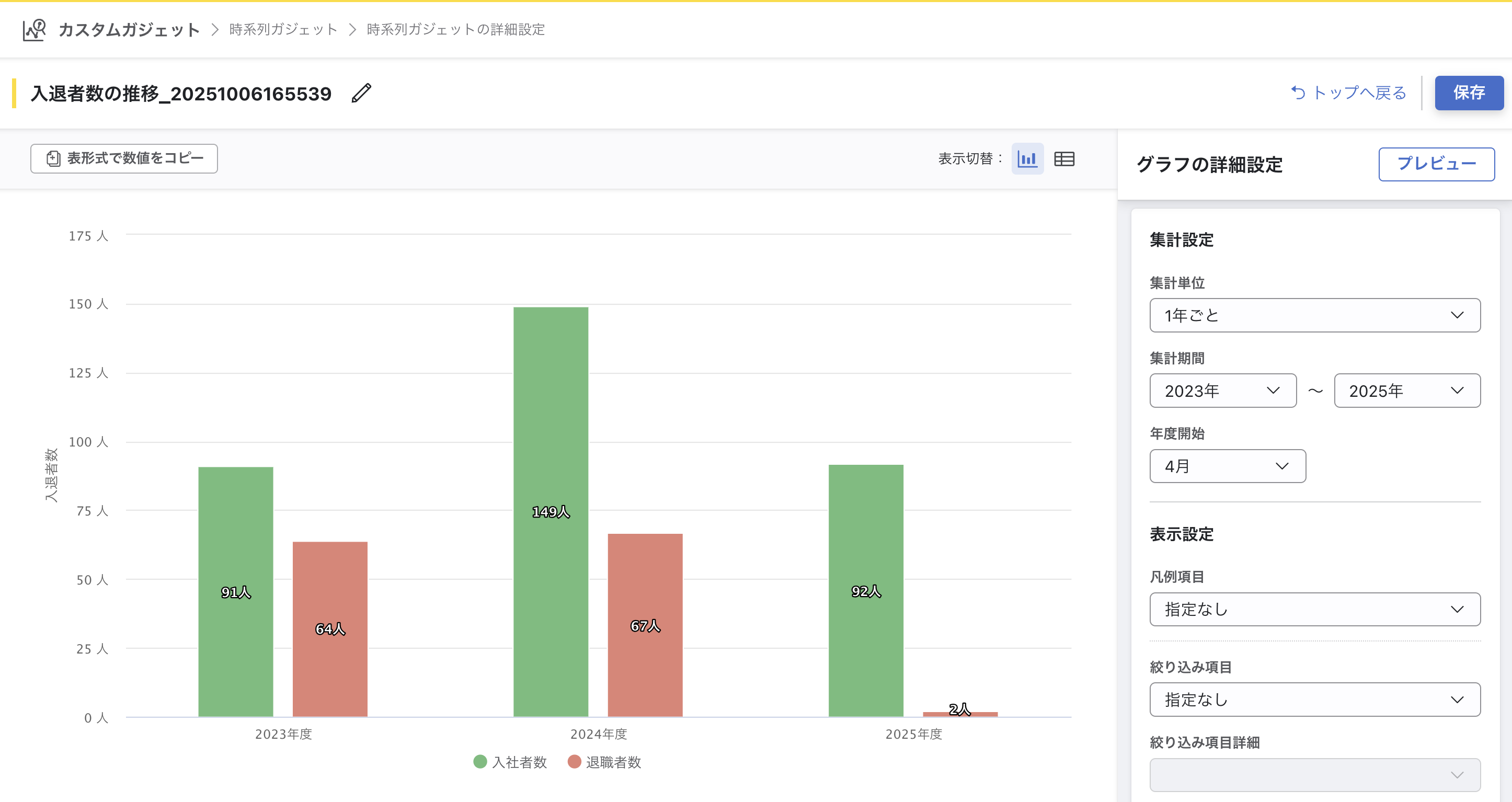
Task: Open the 絞り込み項目 dropdown
Action: click(x=1314, y=699)
